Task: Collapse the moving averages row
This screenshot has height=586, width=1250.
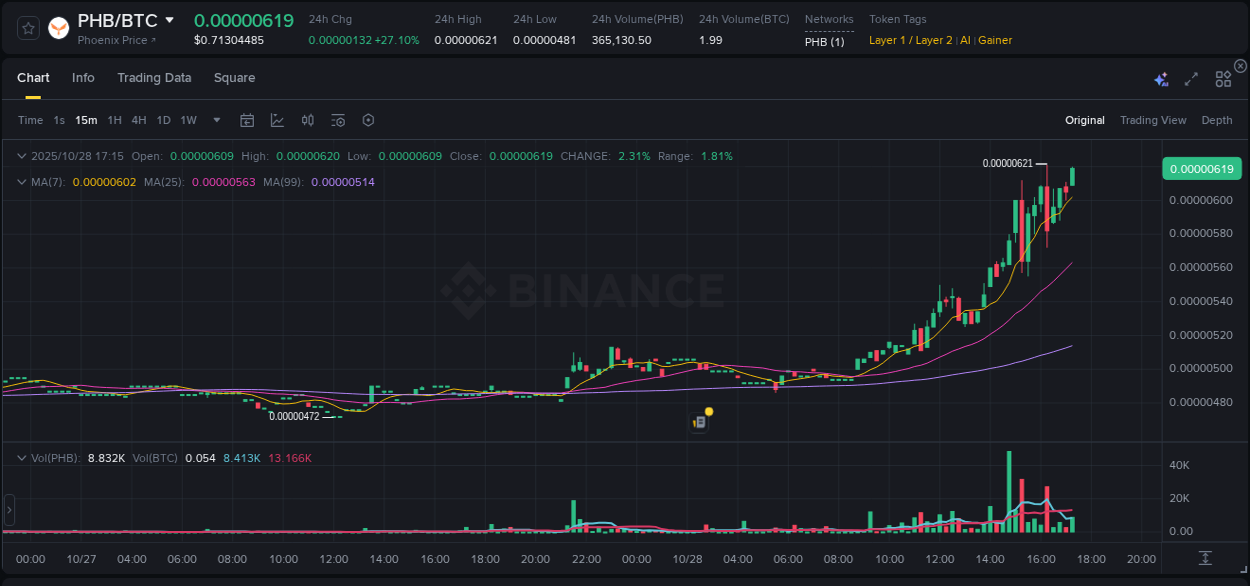Action: coord(22,182)
